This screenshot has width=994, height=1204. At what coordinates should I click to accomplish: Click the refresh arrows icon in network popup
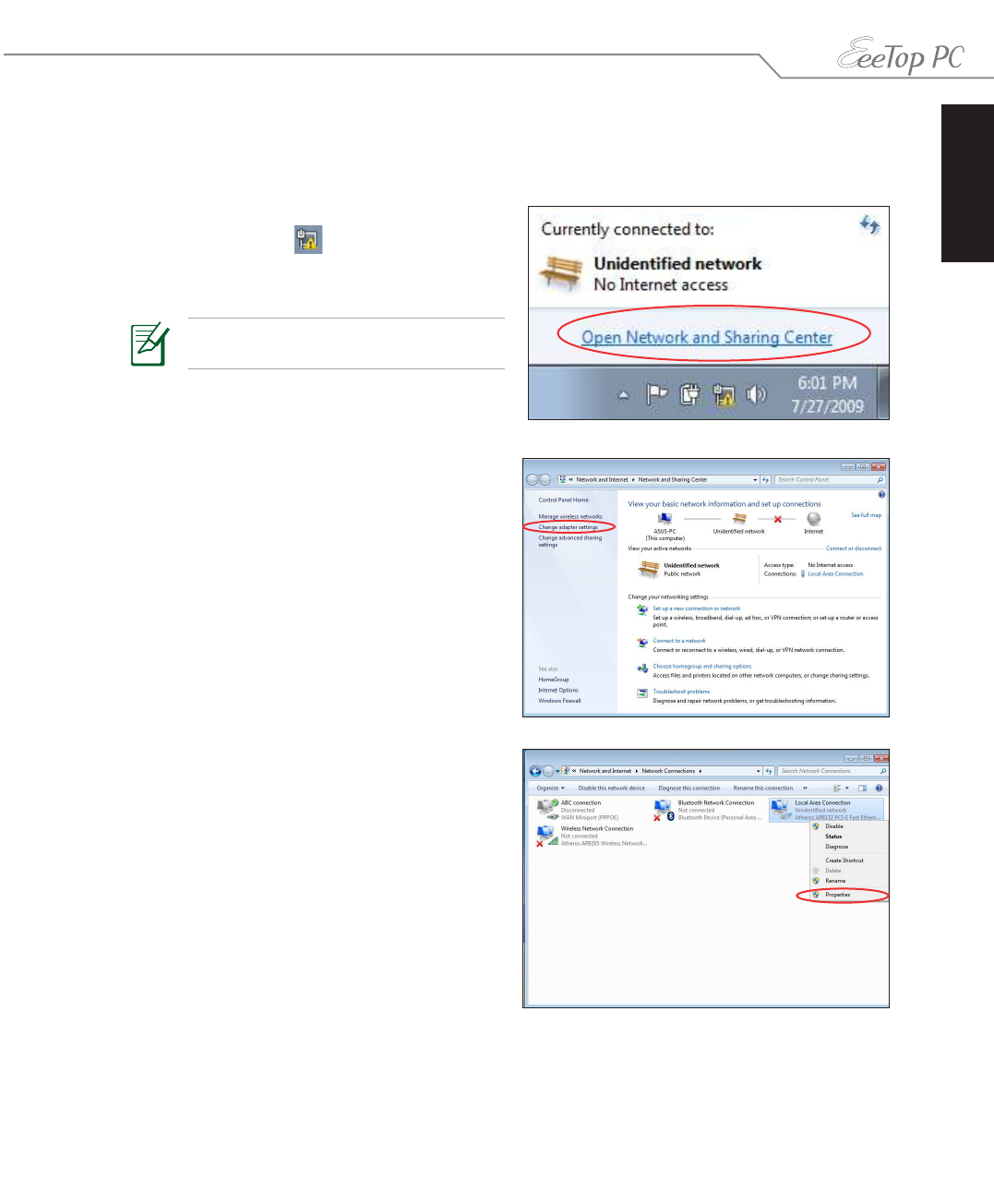869,224
